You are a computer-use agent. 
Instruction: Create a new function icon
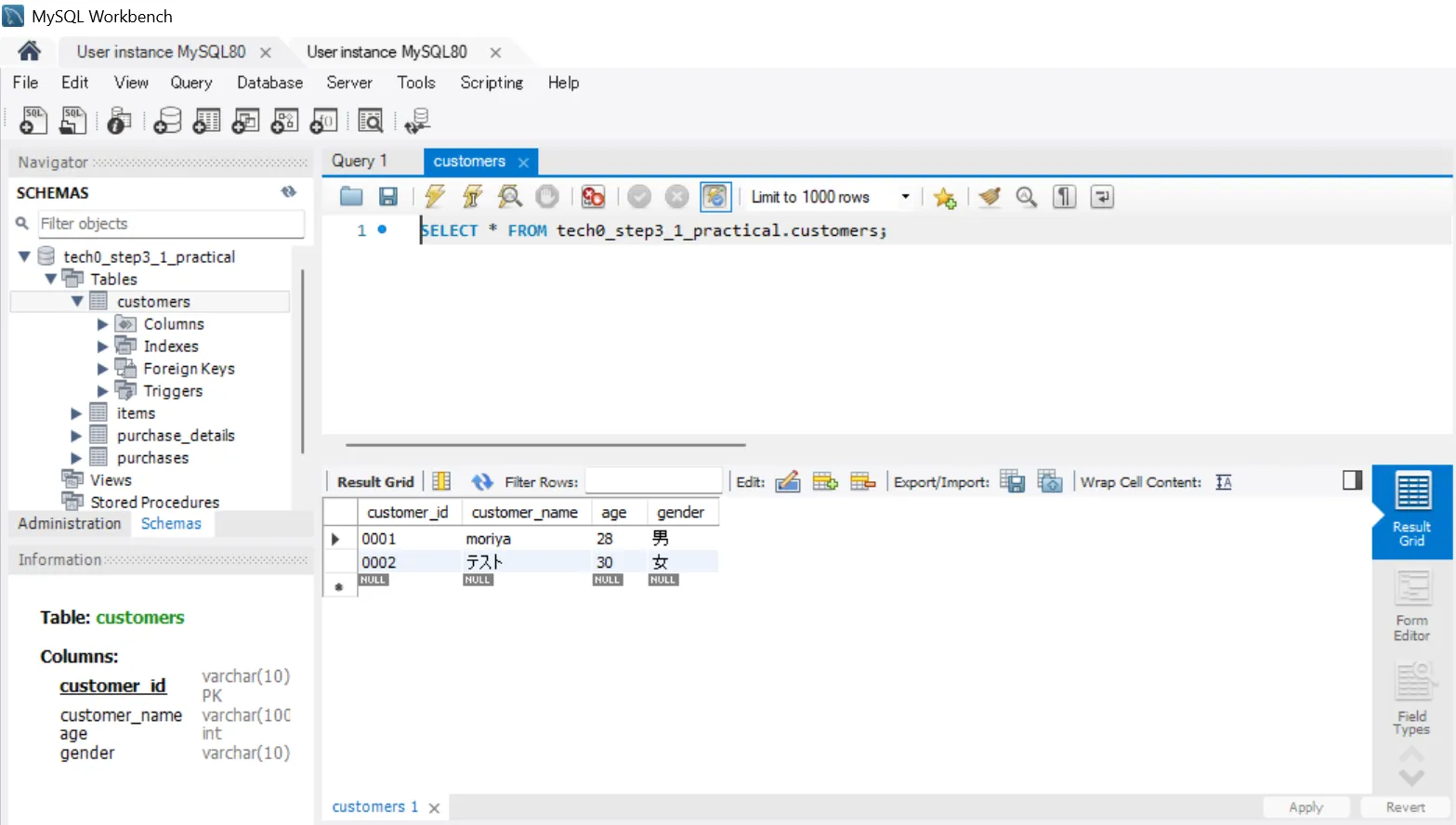(x=323, y=121)
